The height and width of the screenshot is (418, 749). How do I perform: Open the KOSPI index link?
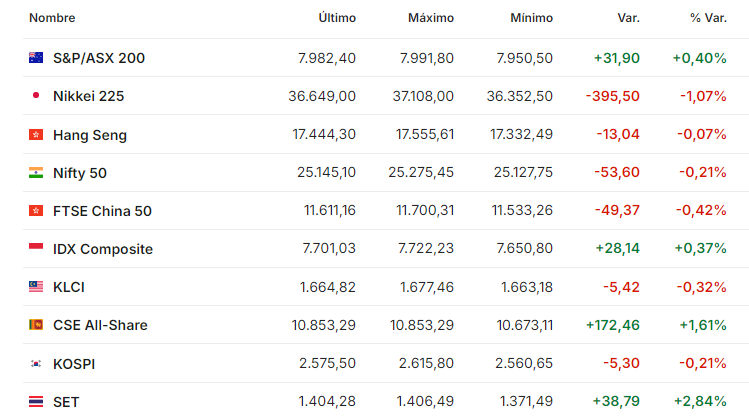click(x=74, y=364)
